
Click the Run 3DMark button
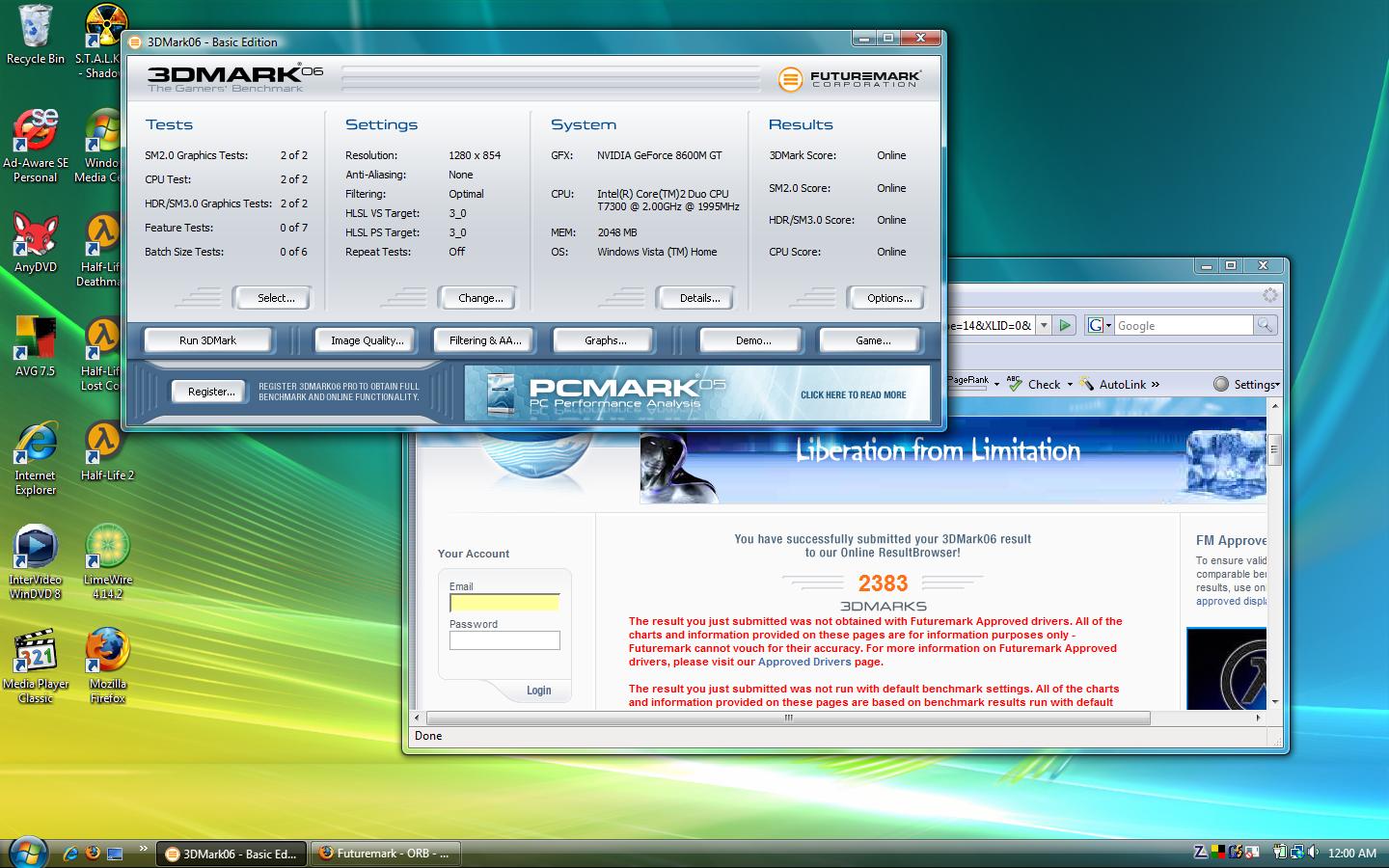[207, 340]
